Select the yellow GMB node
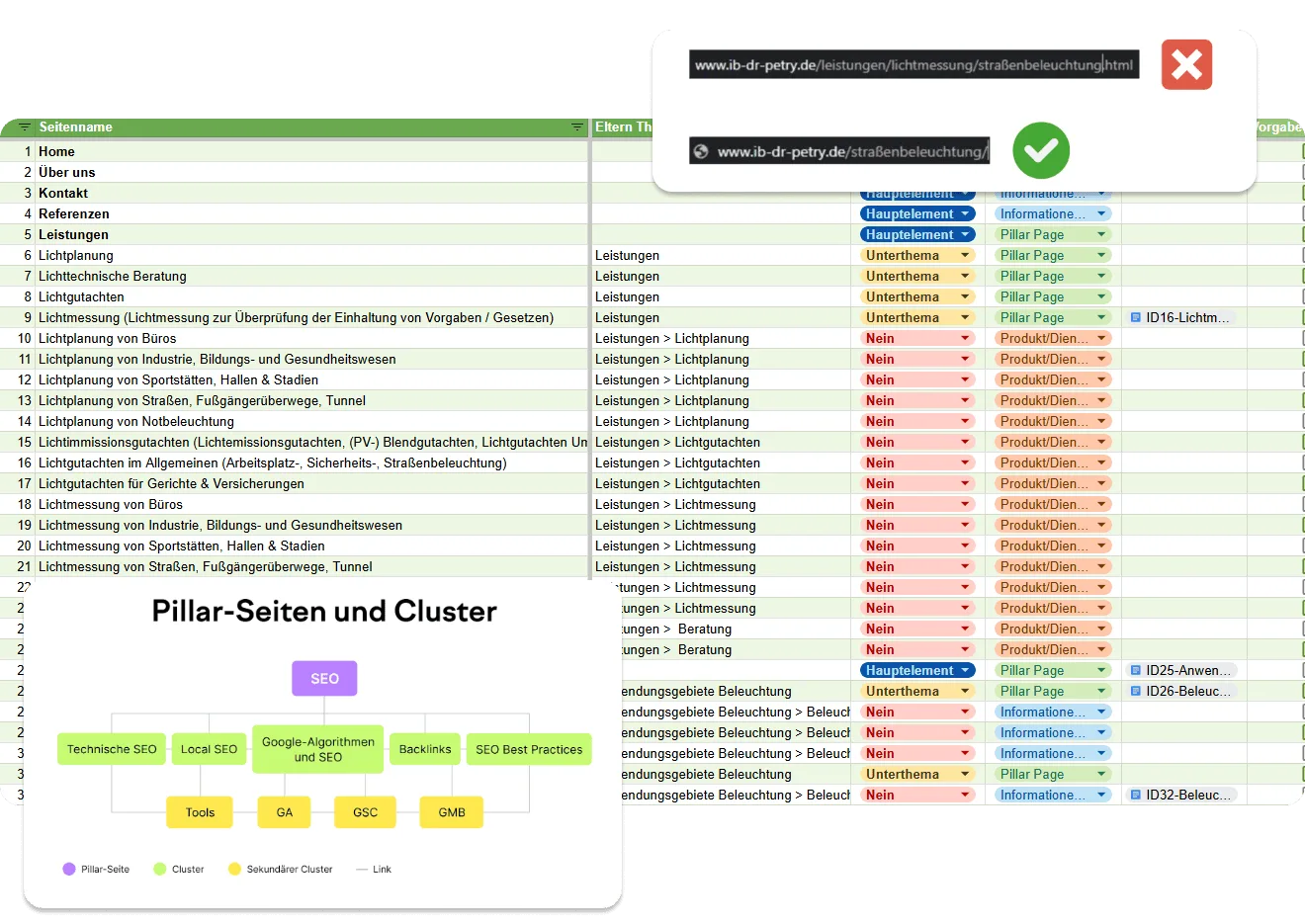The height and width of the screenshot is (924, 1305). coord(452,812)
